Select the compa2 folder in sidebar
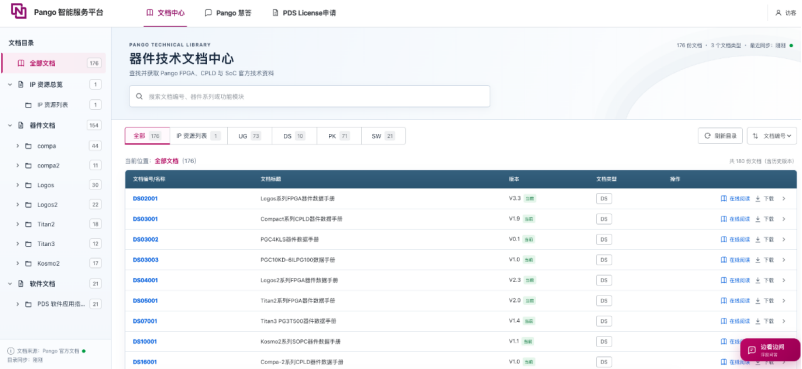 tap(49, 166)
